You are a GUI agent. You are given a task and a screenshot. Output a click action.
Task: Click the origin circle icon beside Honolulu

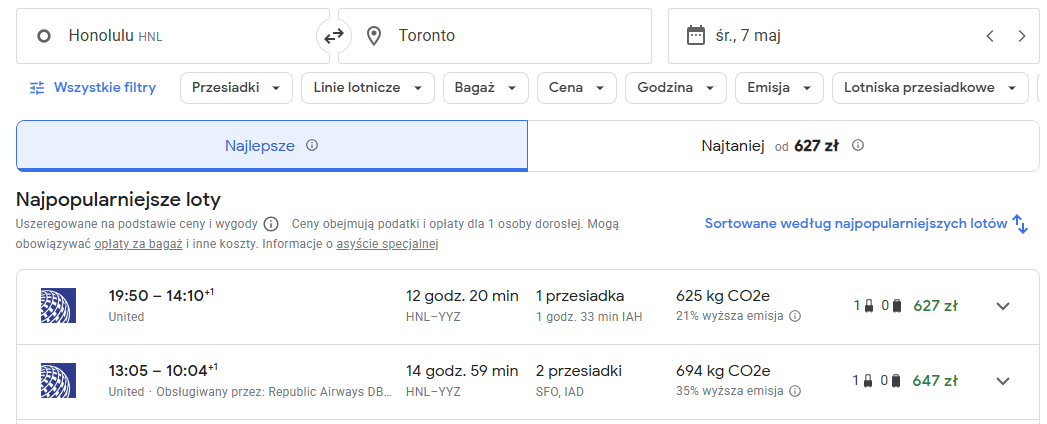pos(44,36)
